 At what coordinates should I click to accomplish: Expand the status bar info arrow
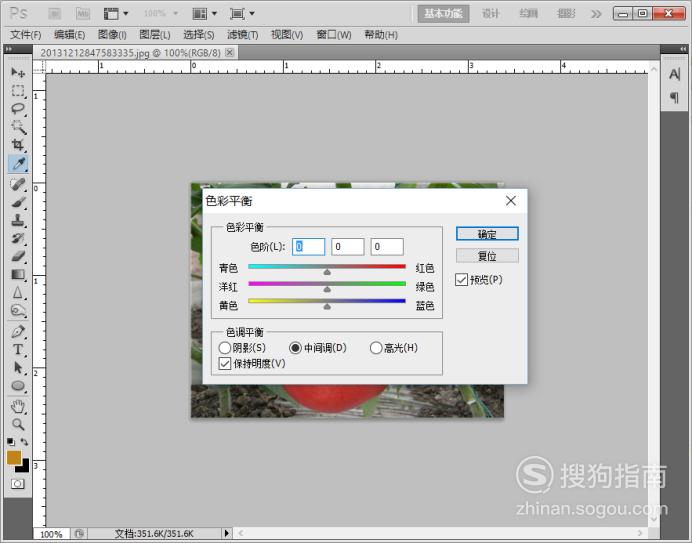[226, 533]
